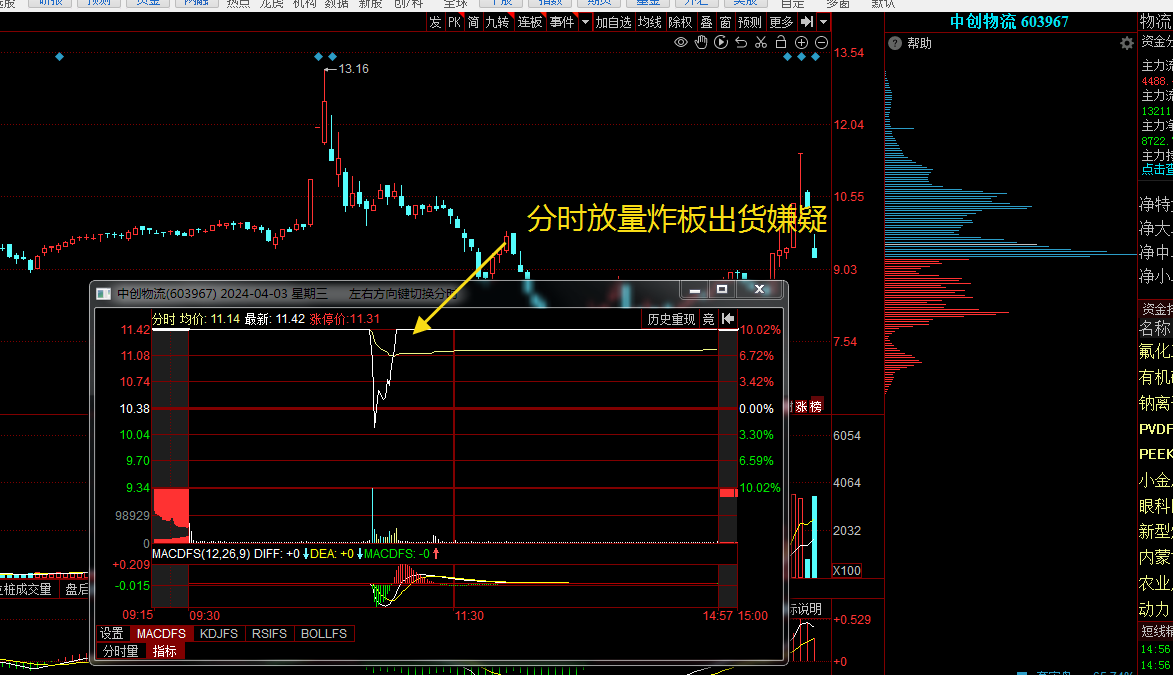Image resolution: width=1173 pixels, height=675 pixels.
Task: Click the X100 volume unit label
Action: point(847,570)
